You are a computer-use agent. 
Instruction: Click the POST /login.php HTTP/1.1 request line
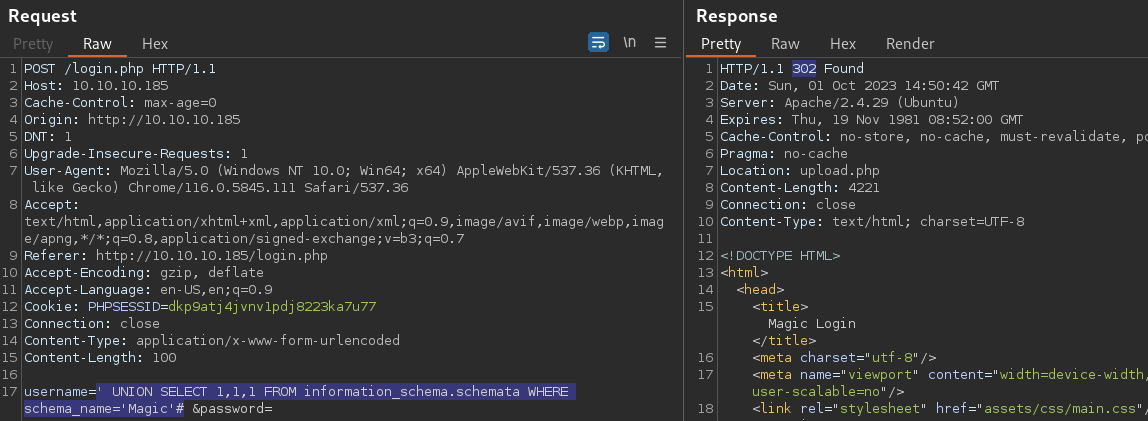point(119,69)
